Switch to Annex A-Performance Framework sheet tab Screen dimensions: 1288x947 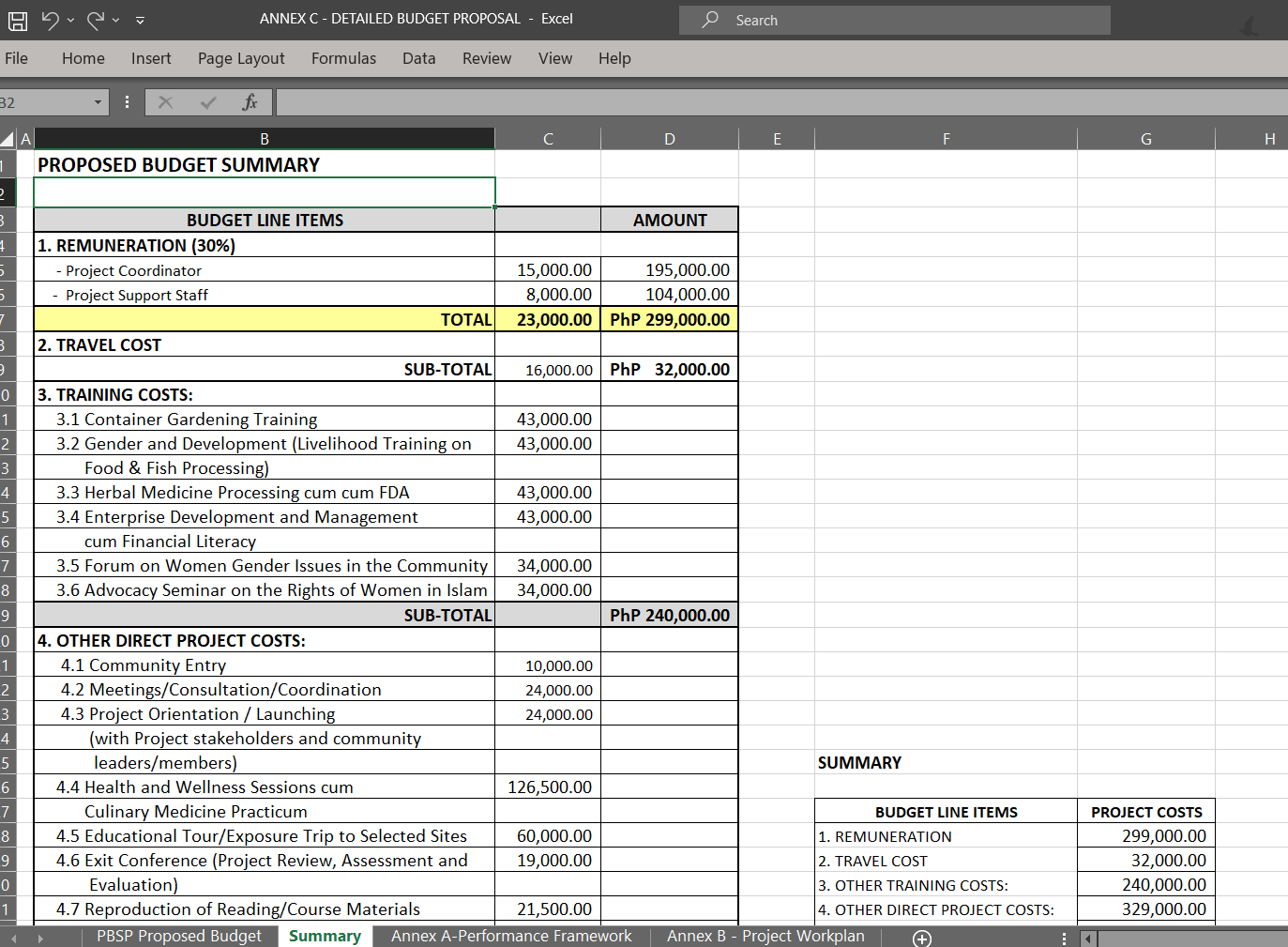[511, 936]
